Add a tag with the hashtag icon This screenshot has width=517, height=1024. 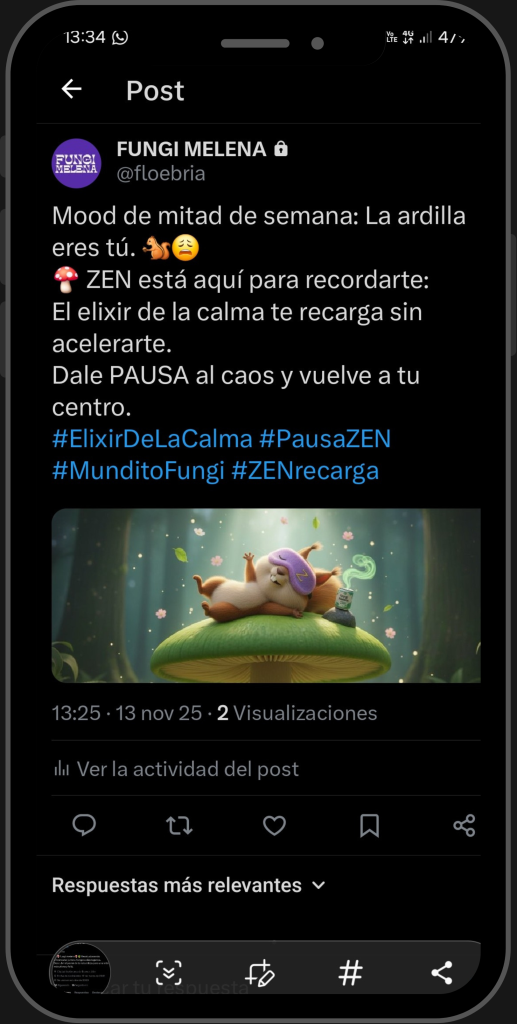pyautogui.click(x=351, y=973)
